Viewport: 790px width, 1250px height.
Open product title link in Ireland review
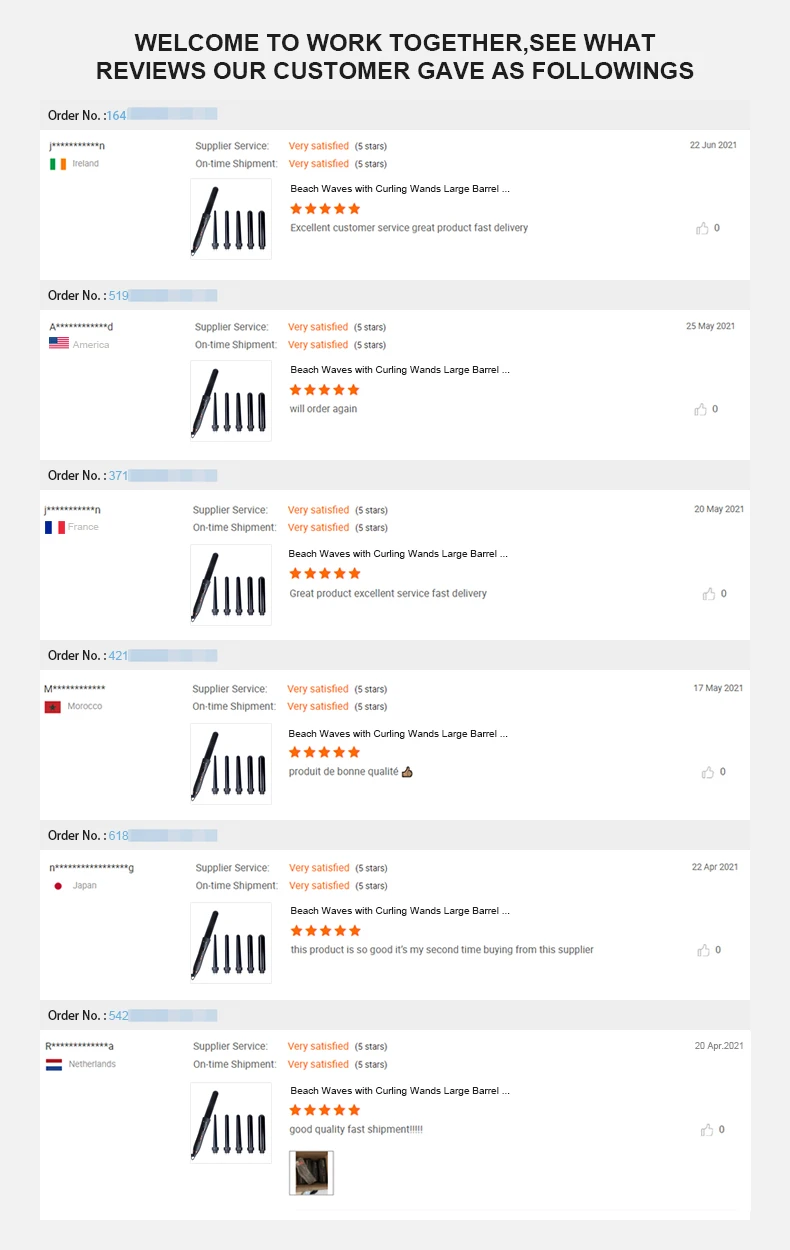tap(400, 188)
